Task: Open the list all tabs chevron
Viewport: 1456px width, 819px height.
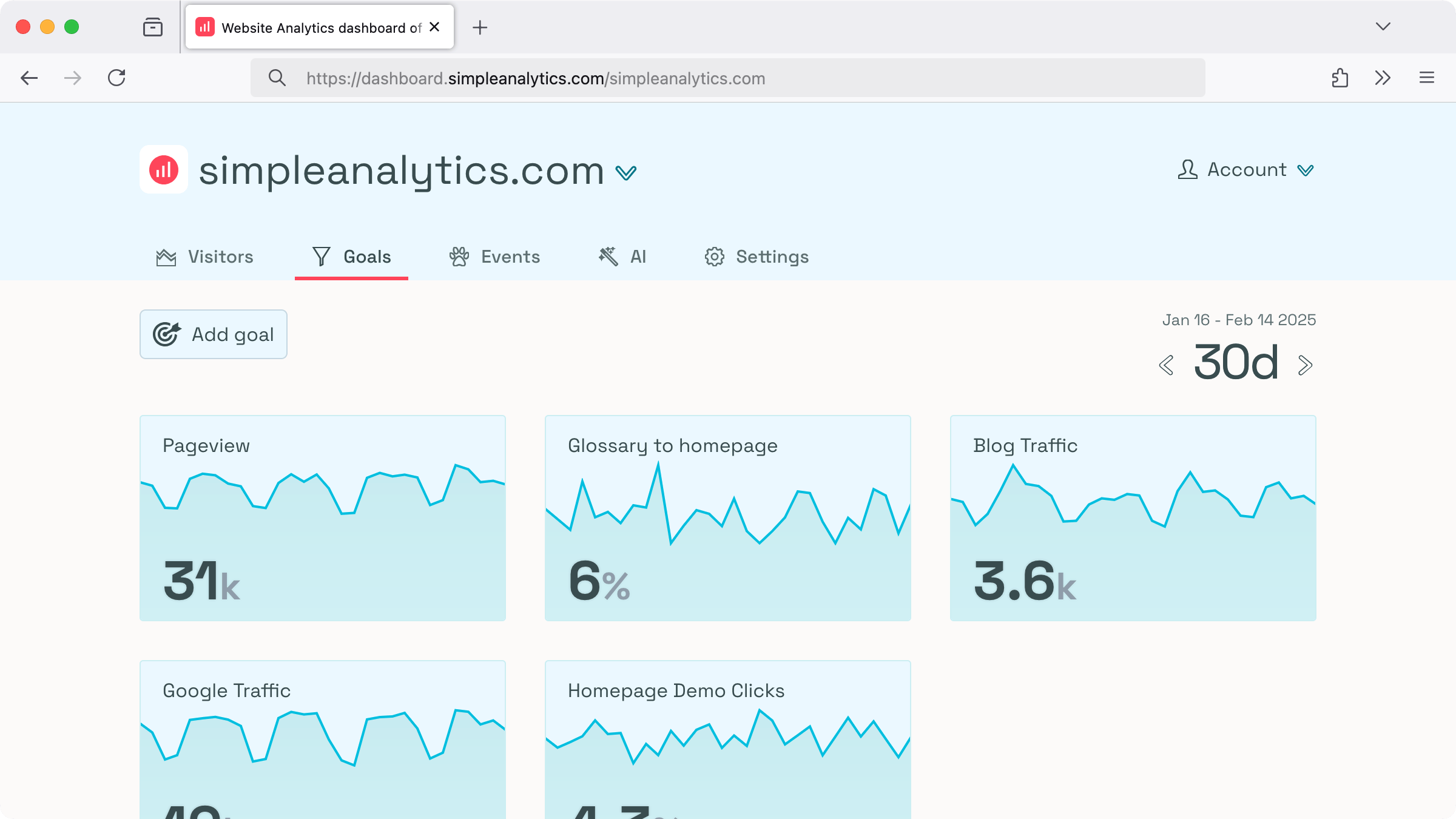Action: click(1383, 27)
